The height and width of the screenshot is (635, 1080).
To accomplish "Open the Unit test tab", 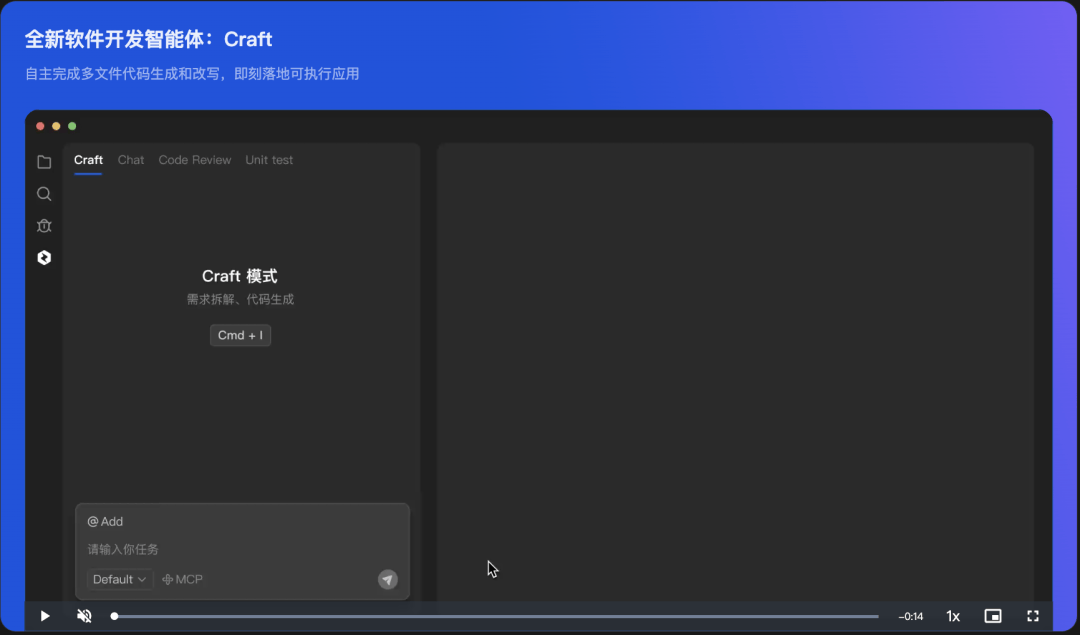I will click(269, 160).
